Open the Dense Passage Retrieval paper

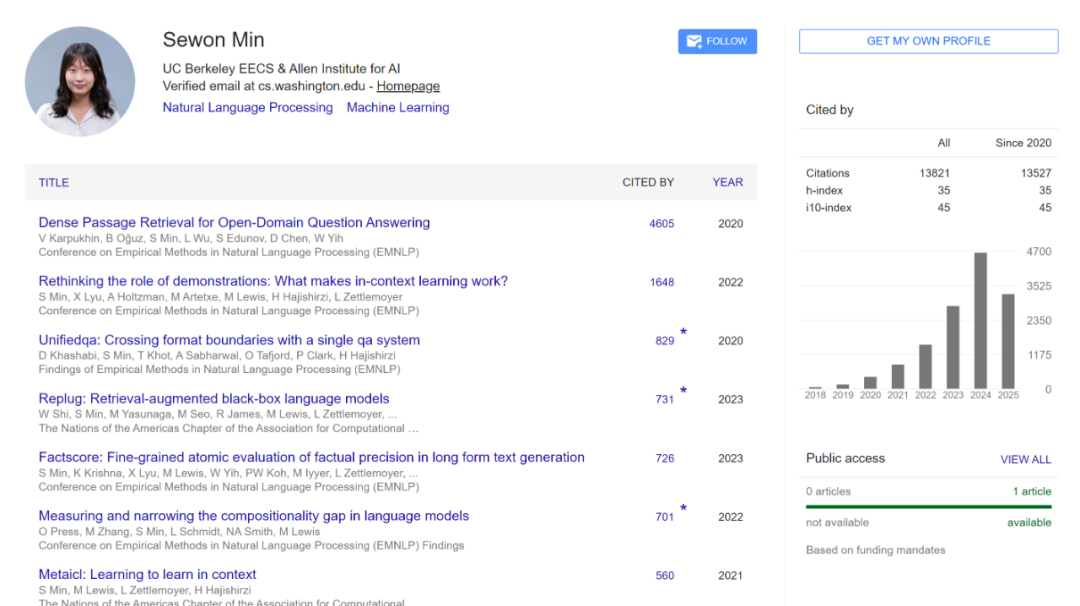[234, 222]
